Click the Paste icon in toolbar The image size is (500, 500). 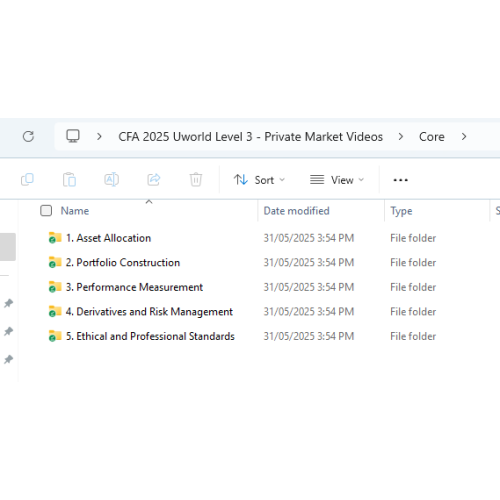pyautogui.click(x=69, y=180)
